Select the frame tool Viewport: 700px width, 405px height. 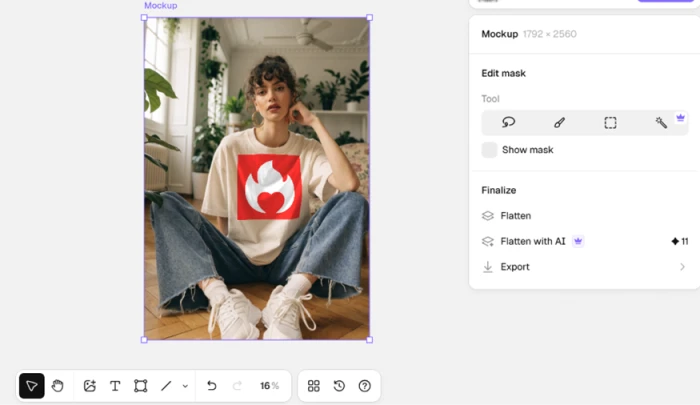point(141,386)
